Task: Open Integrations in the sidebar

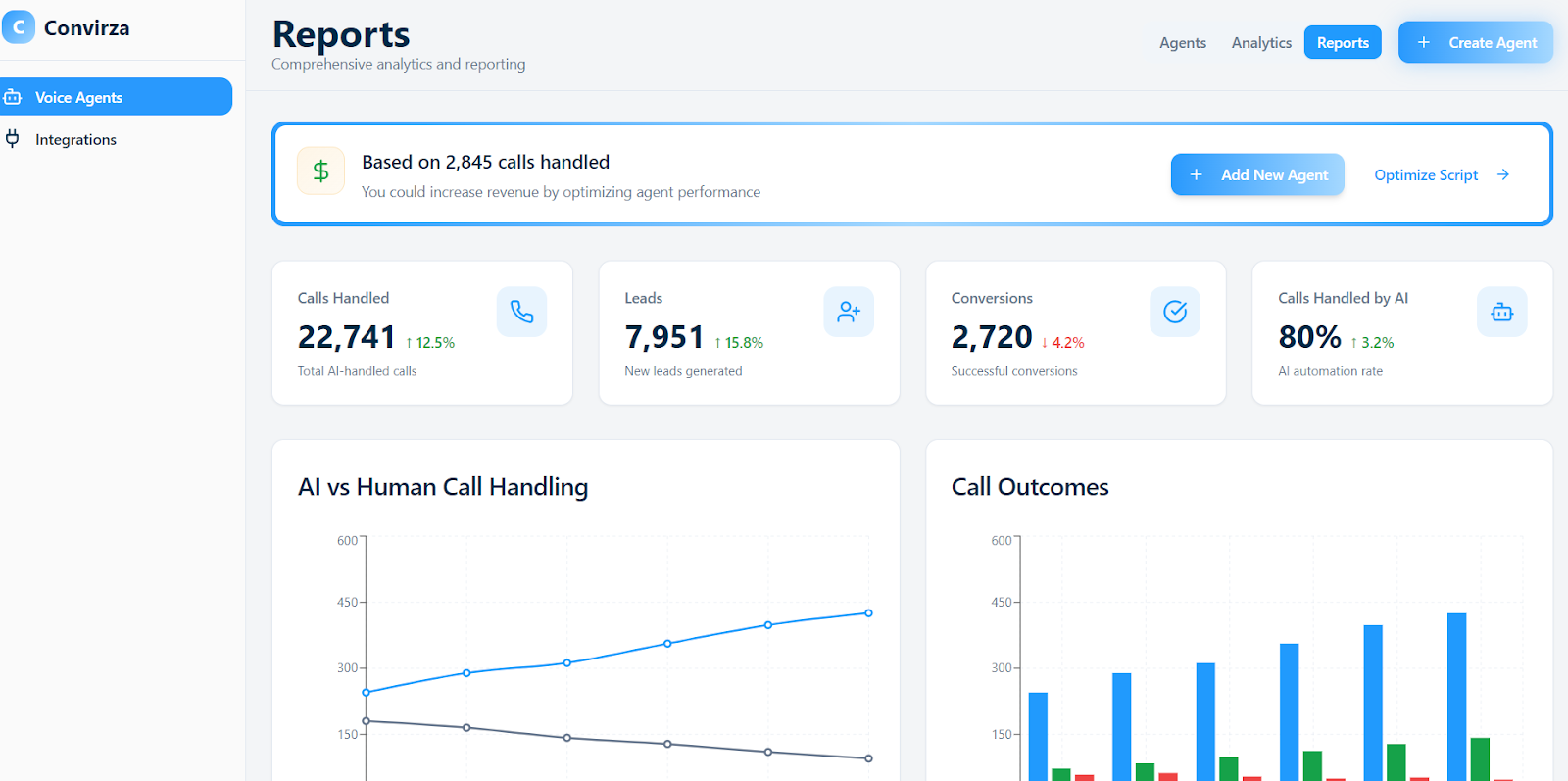Action: pyautogui.click(x=75, y=140)
